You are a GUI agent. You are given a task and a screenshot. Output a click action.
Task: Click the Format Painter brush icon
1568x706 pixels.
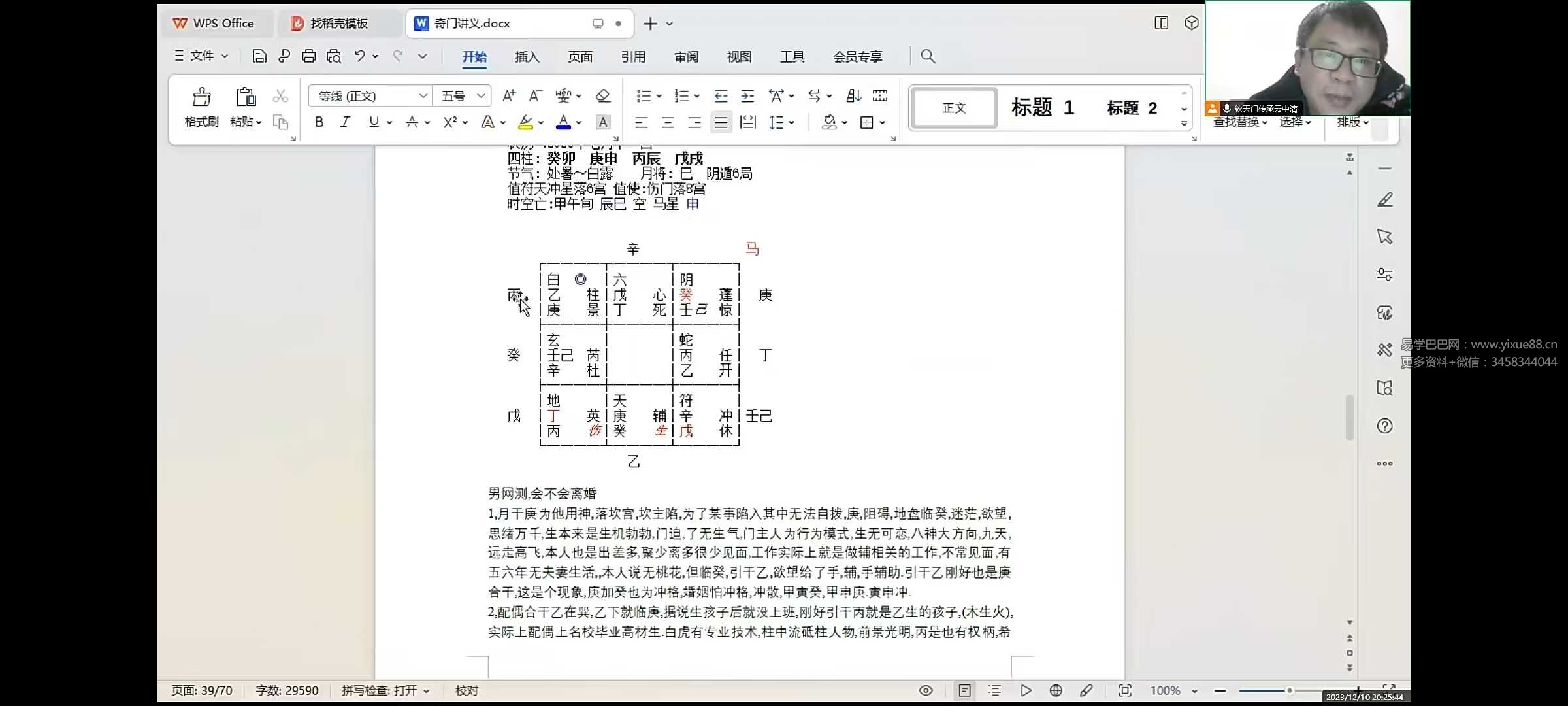tap(201, 98)
